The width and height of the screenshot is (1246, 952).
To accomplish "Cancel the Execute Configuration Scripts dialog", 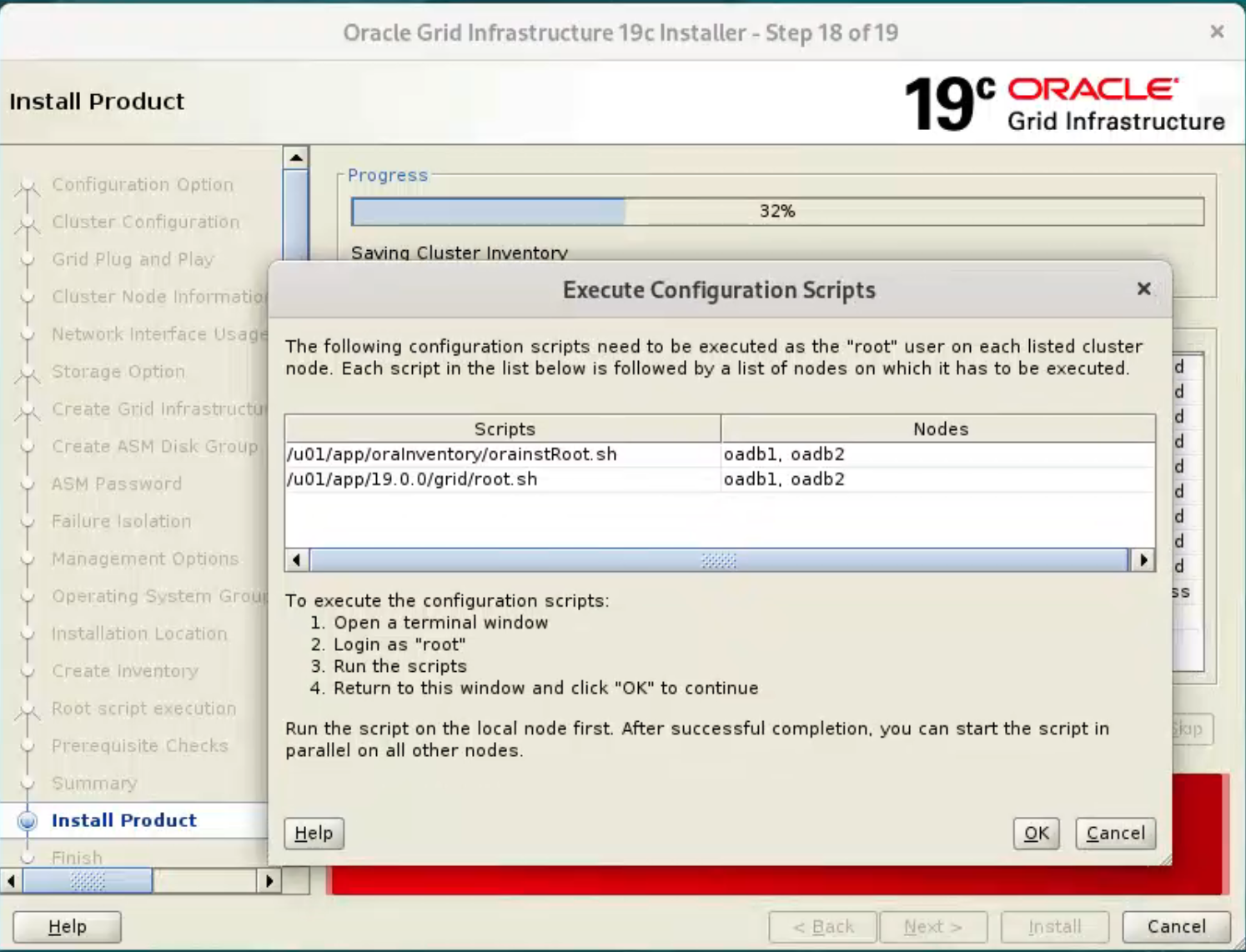I will 1115,833.
